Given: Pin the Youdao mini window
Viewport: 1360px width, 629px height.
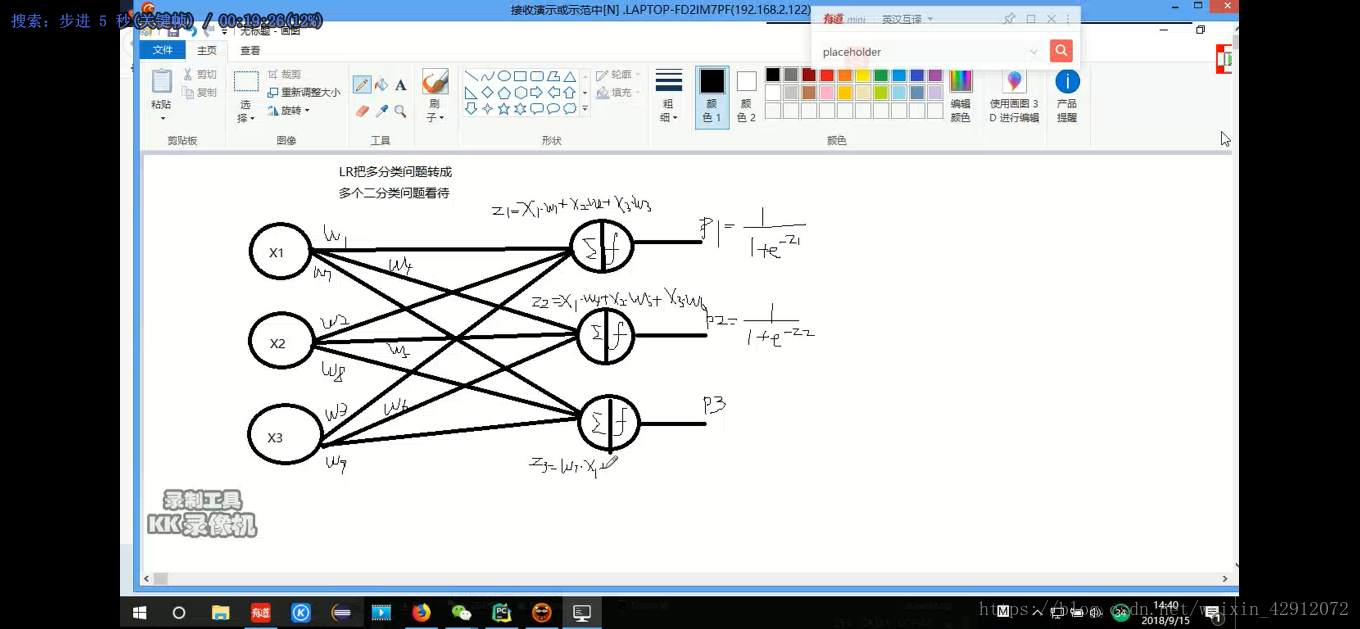Looking at the screenshot, I should pyautogui.click(x=1009, y=19).
